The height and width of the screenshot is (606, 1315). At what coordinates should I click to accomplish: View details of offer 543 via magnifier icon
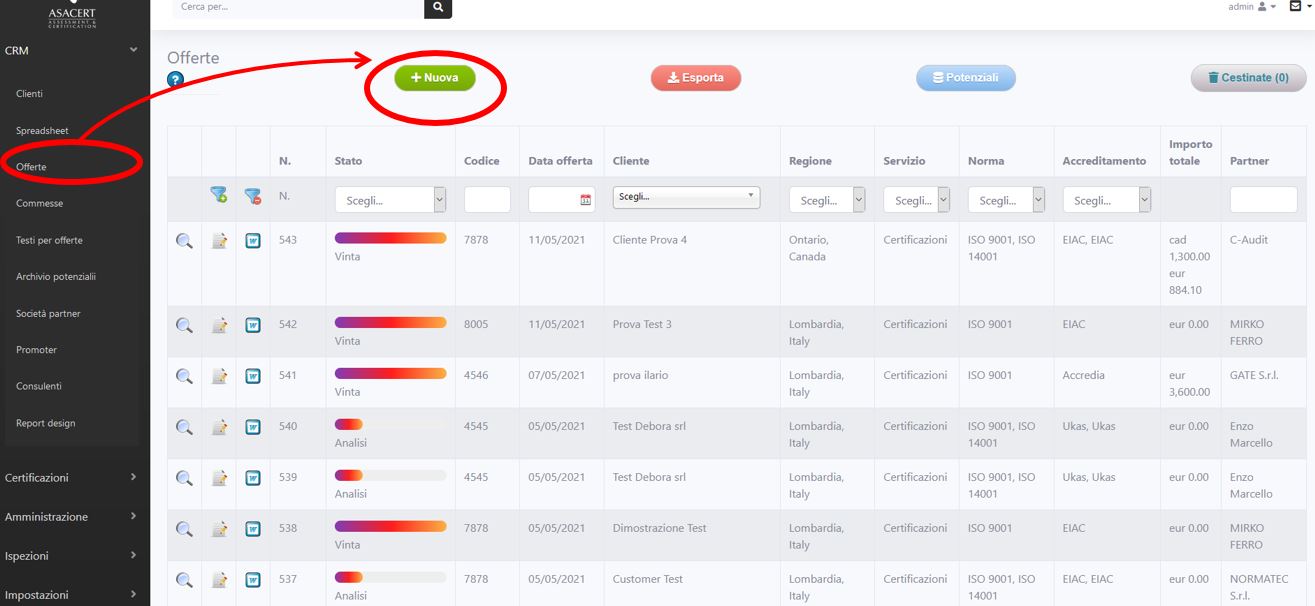point(184,241)
